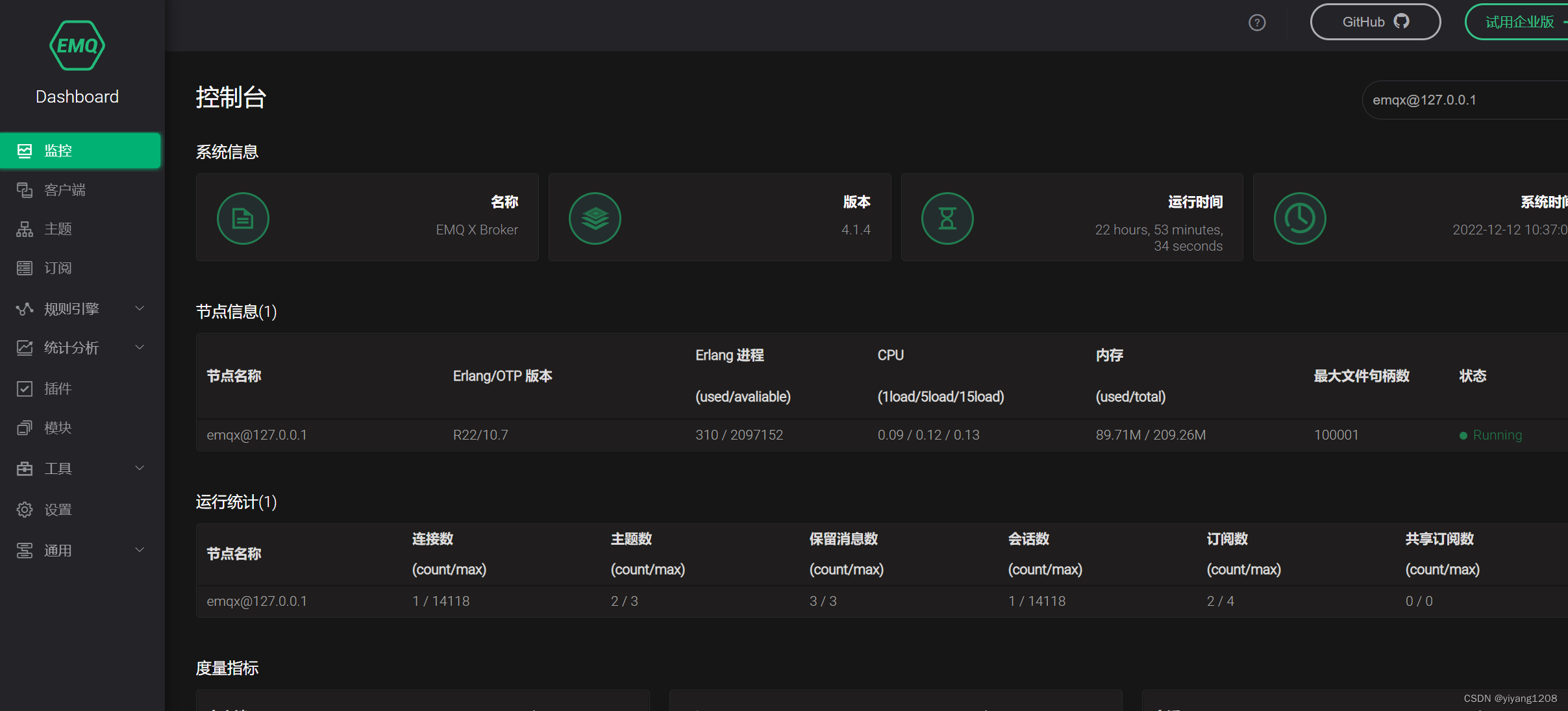Viewport: 1568px width, 711px height.
Task: Expand the 规则引擎 submenu chevron
Action: tap(140, 308)
